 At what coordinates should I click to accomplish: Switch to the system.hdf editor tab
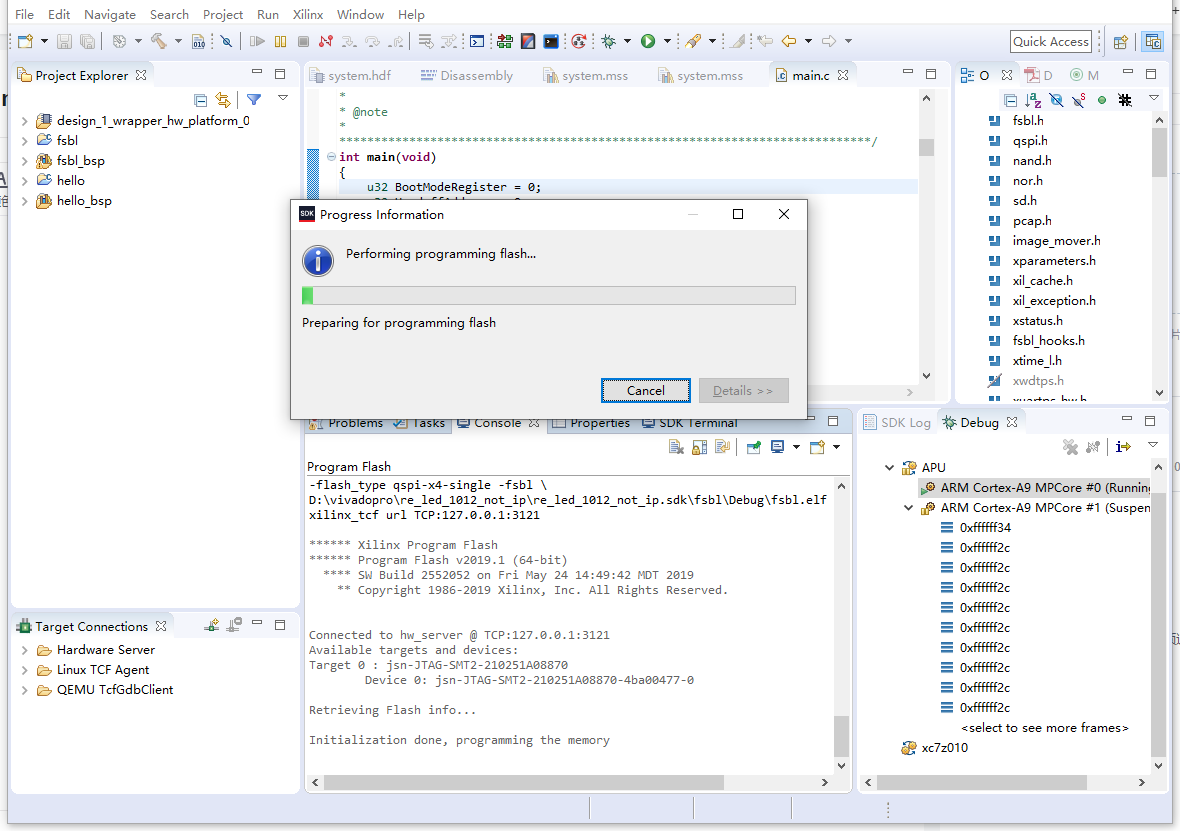click(351, 75)
